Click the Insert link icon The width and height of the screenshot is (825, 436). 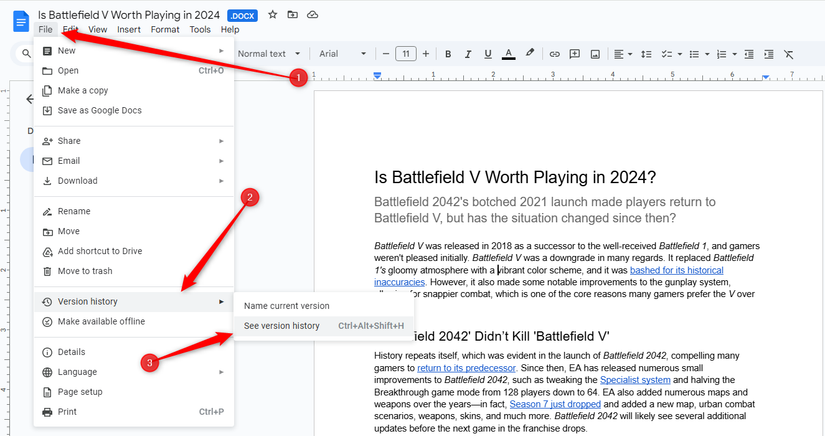555,54
